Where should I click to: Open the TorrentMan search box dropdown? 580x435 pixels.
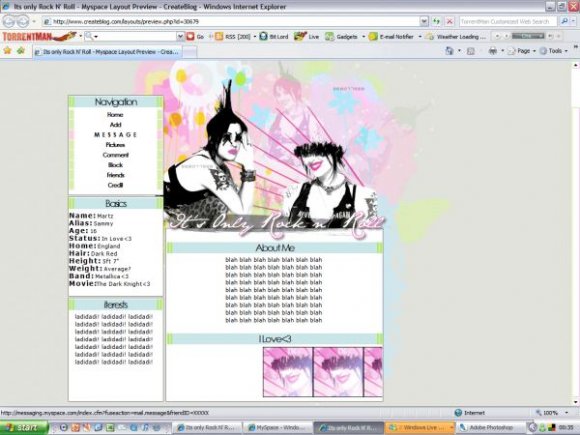pyautogui.click(x=180, y=36)
